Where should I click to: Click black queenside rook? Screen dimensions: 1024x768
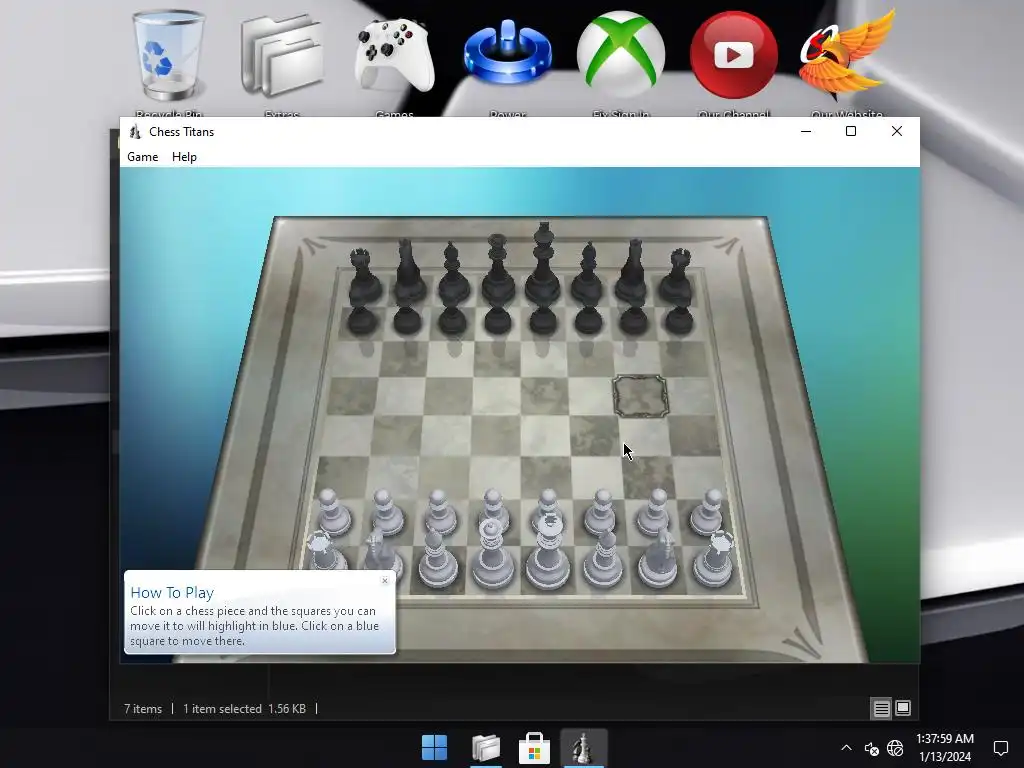(363, 277)
